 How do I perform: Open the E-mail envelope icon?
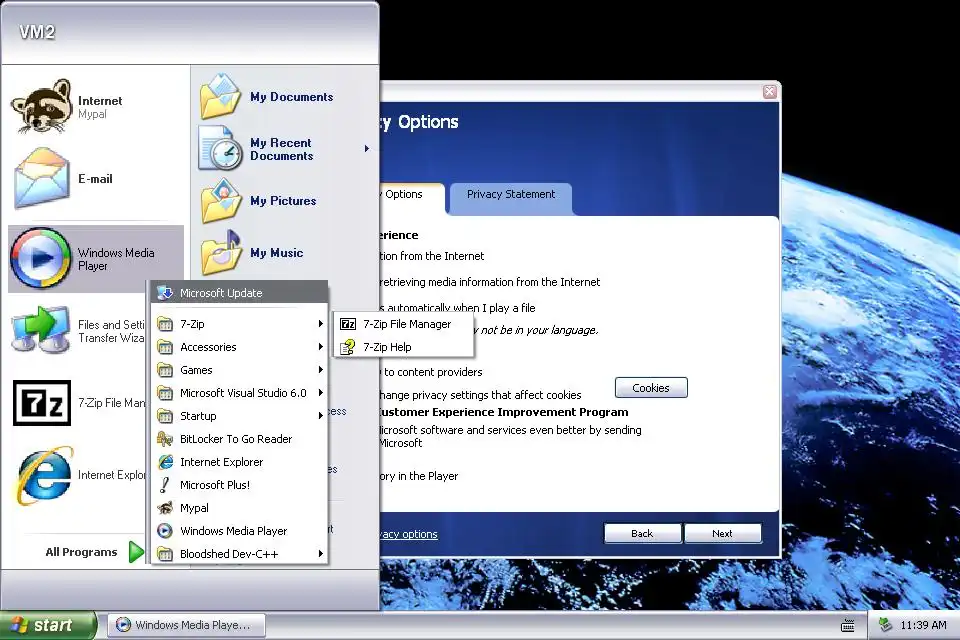pyautogui.click(x=42, y=178)
